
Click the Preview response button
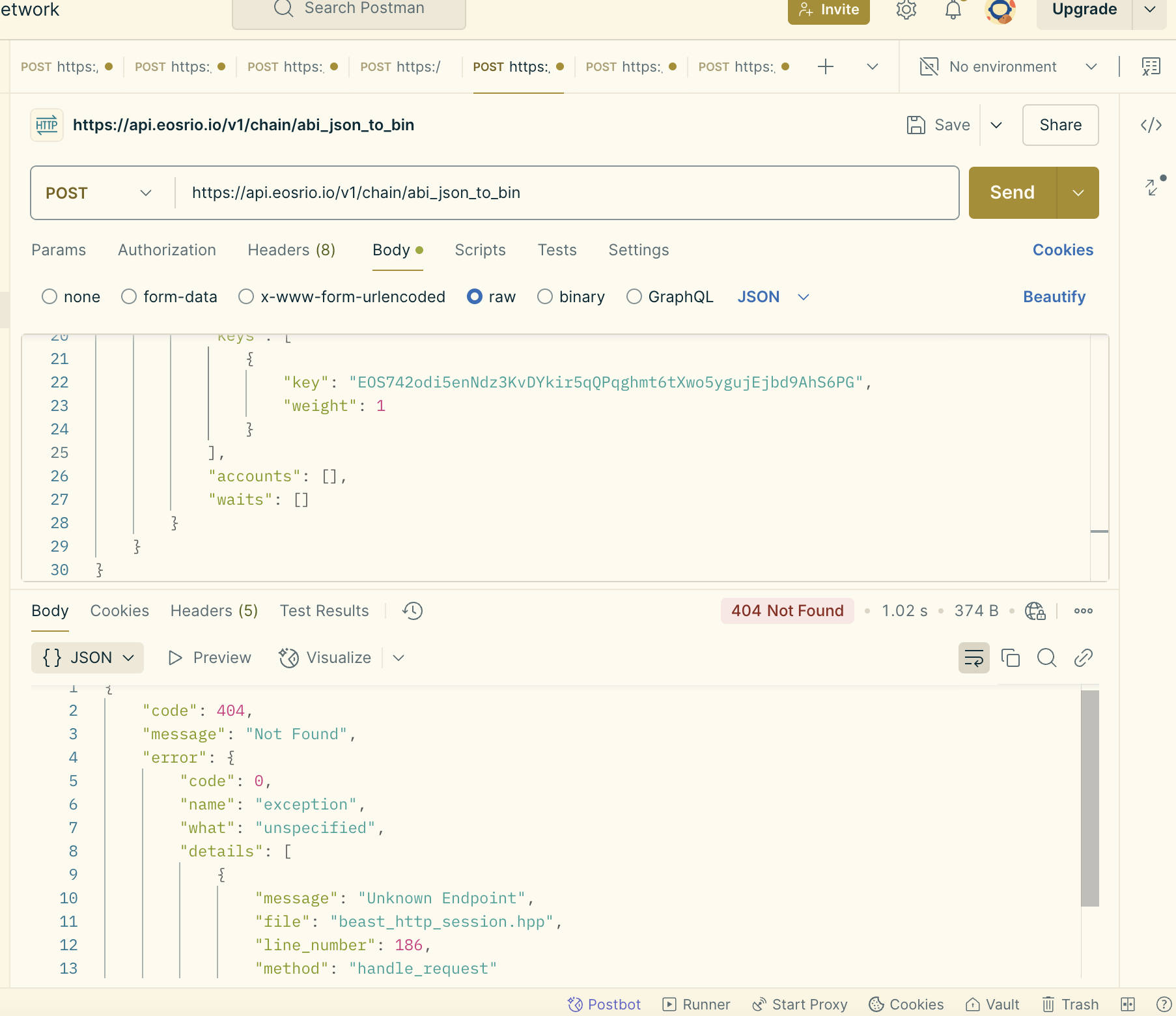[210, 658]
